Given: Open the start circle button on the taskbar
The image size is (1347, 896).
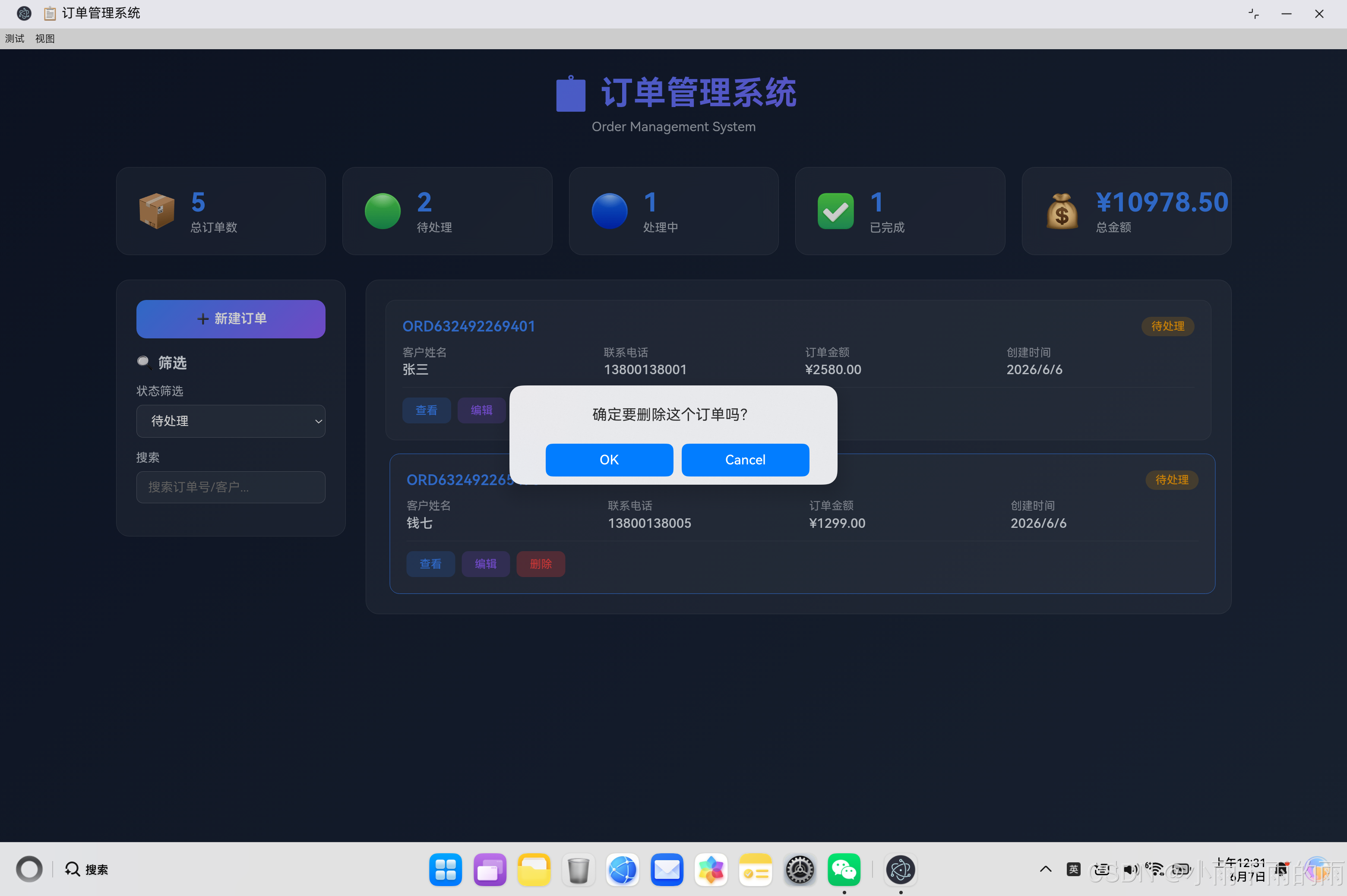Looking at the screenshot, I should coord(29,869).
